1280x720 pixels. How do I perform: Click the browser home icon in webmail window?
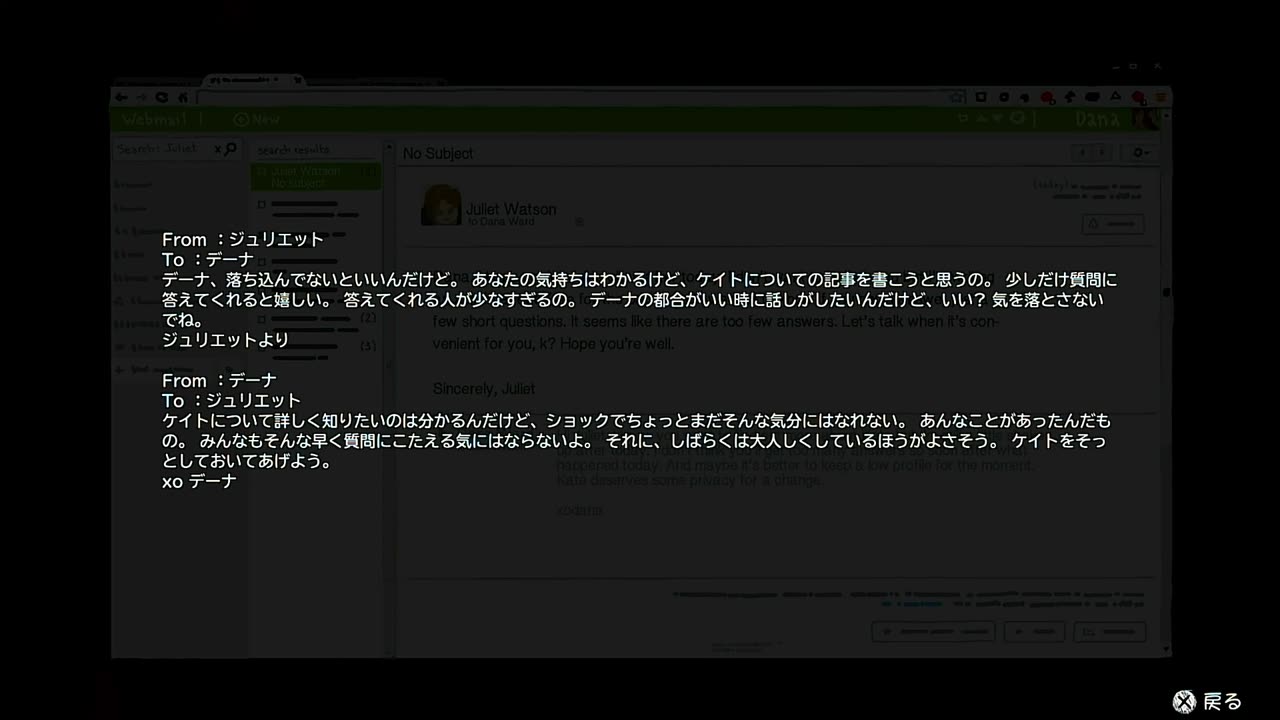[x=183, y=97]
